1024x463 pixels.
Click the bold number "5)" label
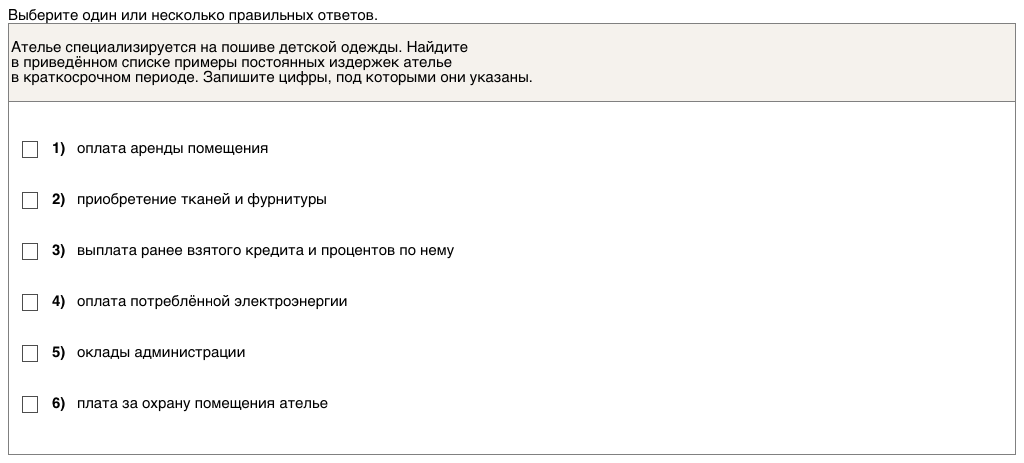[58, 353]
